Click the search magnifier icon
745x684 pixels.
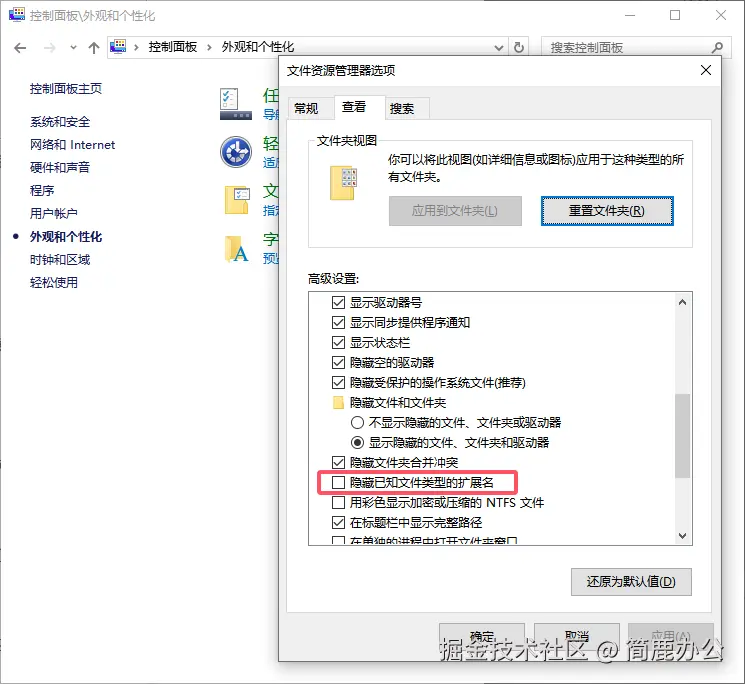717,48
